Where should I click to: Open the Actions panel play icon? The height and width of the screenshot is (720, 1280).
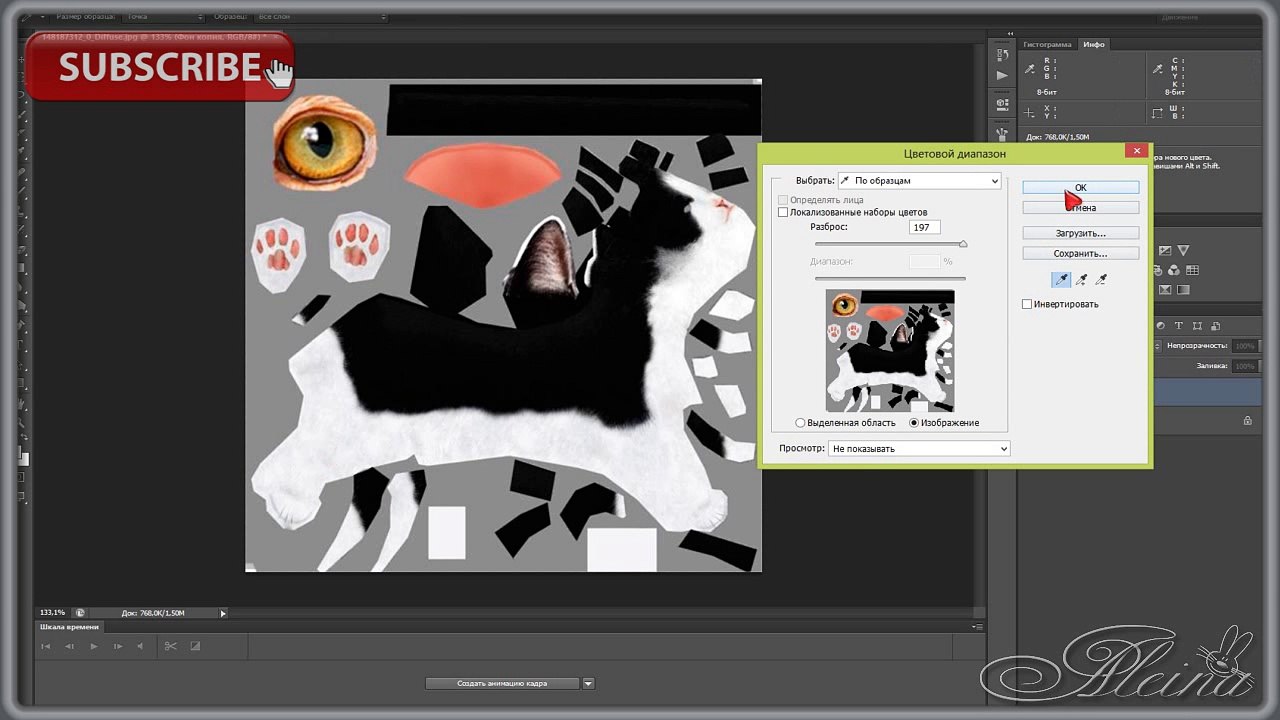coord(1002,76)
